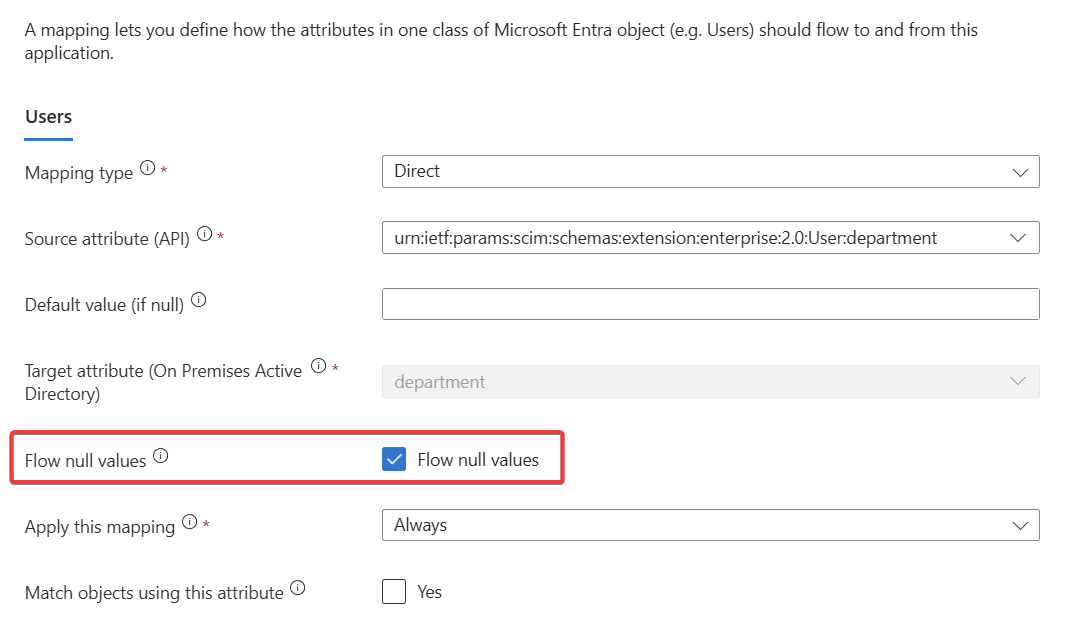
Task: Click info icon next to Mapping type
Action: click(x=148, y=168)
